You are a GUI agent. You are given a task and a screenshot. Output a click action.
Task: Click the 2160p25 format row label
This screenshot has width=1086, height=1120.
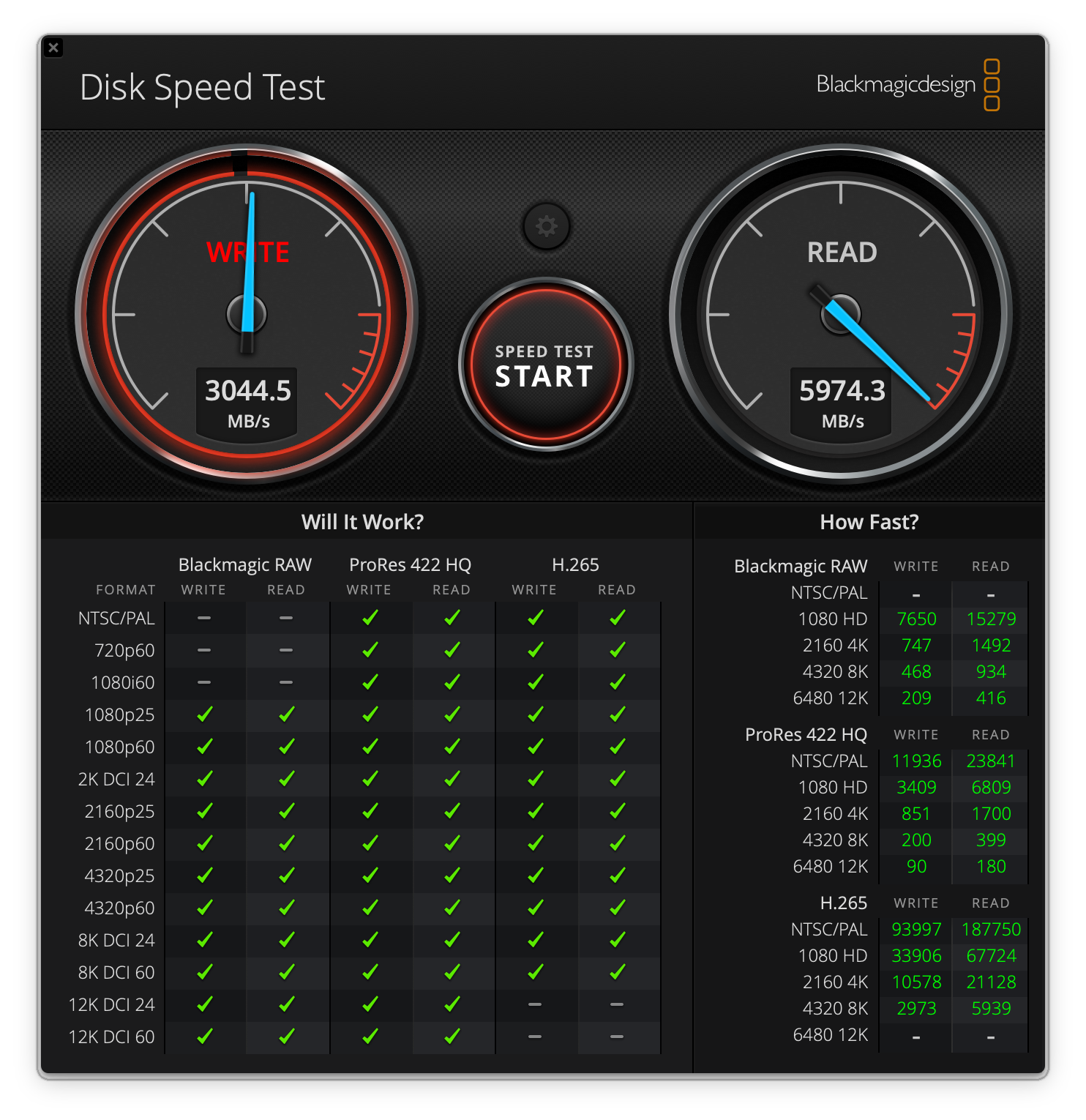(x=120, y=812)
